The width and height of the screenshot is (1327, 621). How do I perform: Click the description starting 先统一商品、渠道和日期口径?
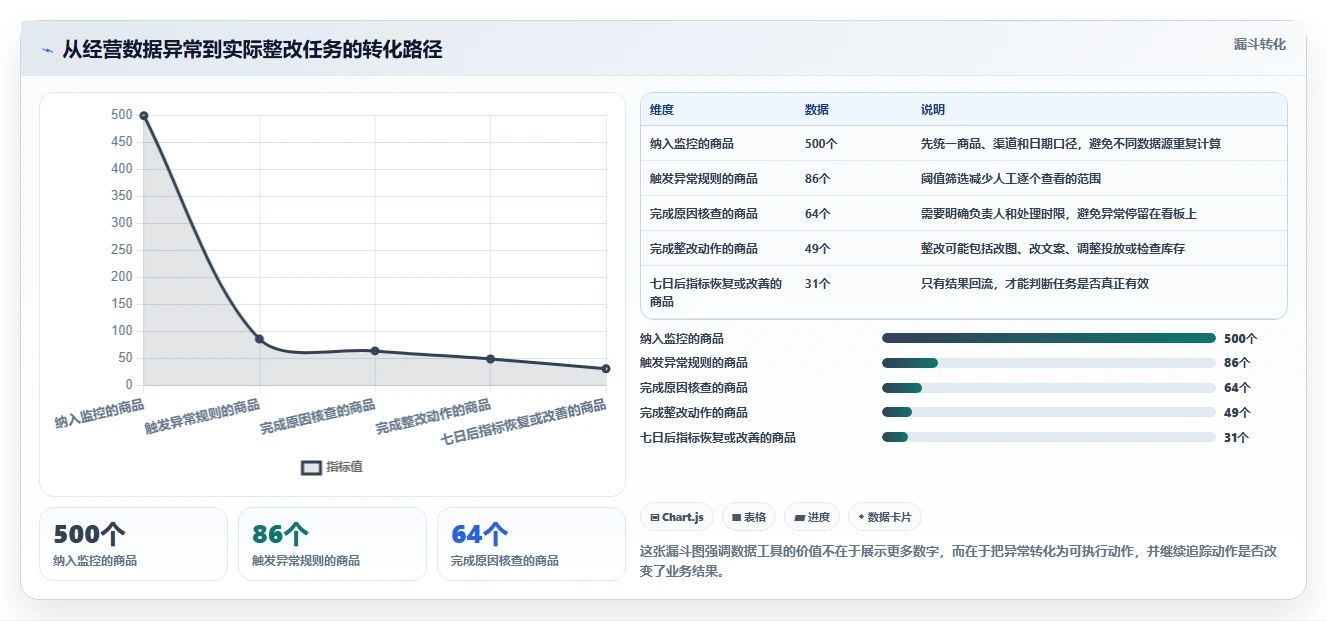point(1070,144)
